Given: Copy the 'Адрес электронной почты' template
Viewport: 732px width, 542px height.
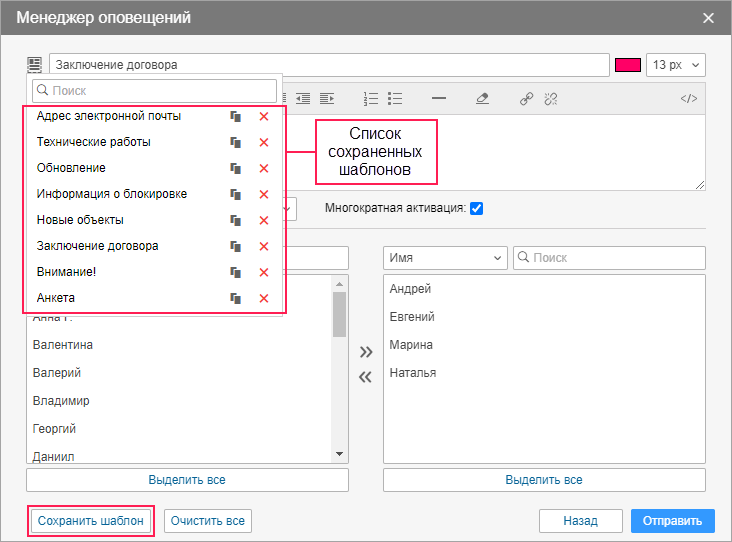Looking at the screenshot, I should [236, 116].
